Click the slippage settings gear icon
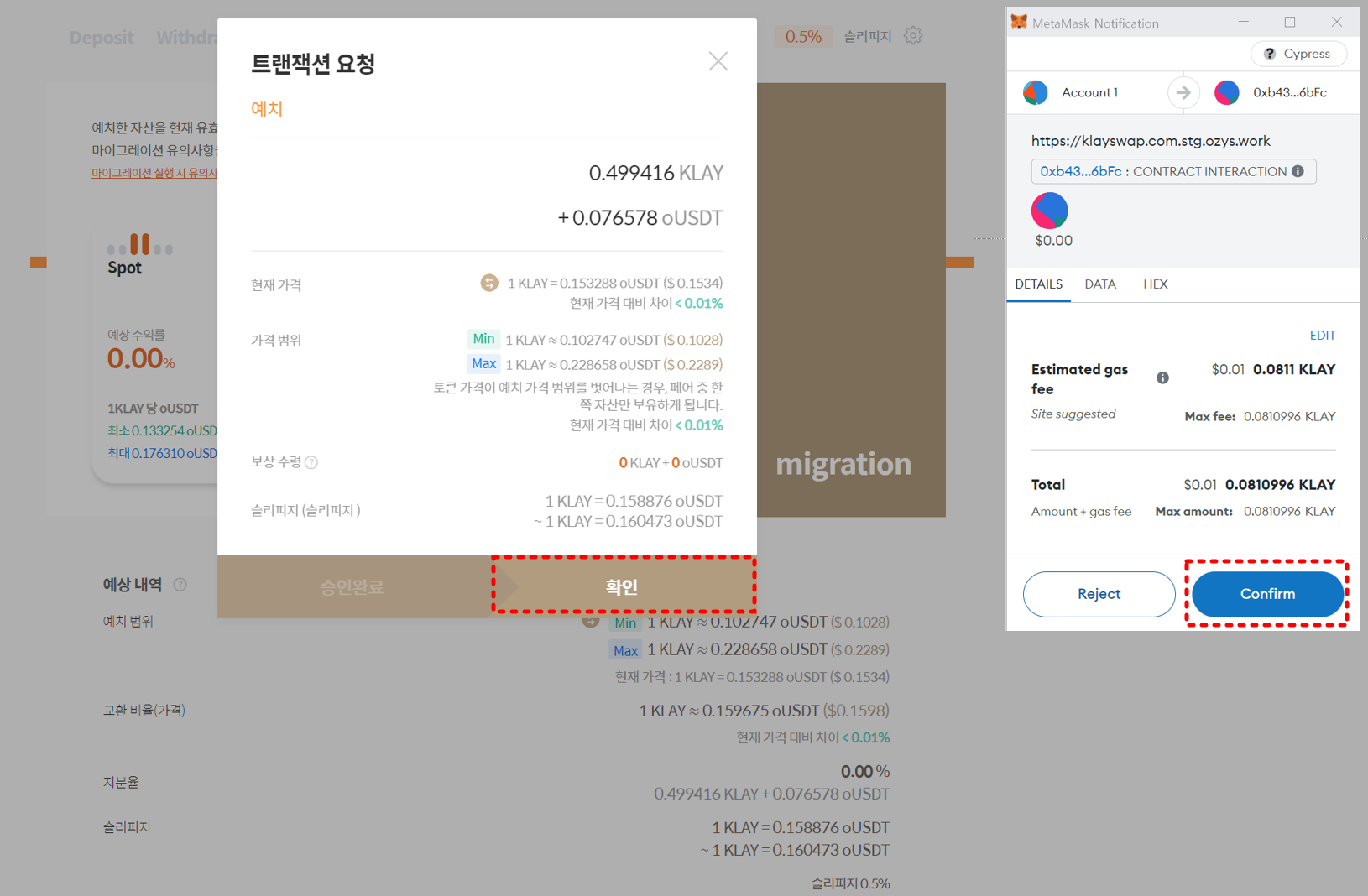This screenshot has height=896, width=1368. (x=913, y=36)
